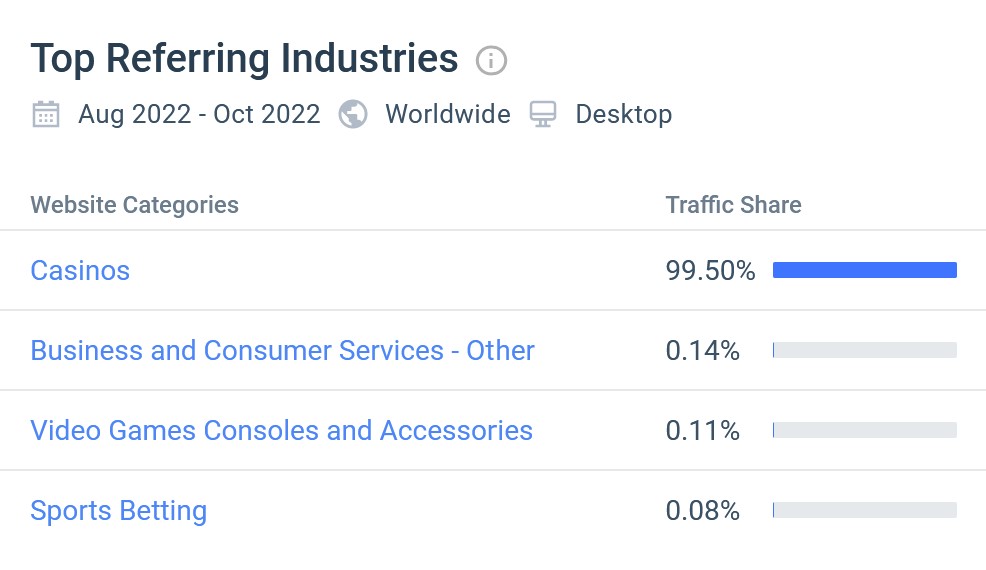
Task: Click the Sports Betting traffic share bar
Action: [x=864, y=510]
